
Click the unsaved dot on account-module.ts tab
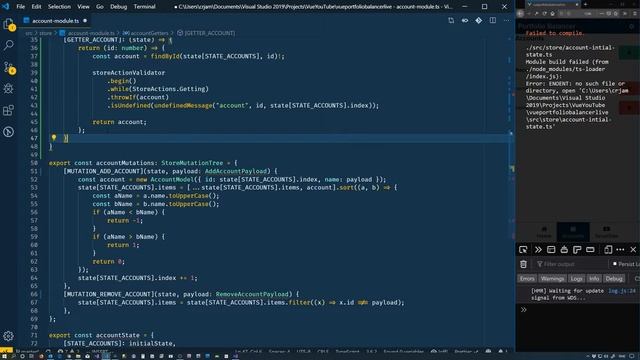pyautogui.click(x=85, y=20)
